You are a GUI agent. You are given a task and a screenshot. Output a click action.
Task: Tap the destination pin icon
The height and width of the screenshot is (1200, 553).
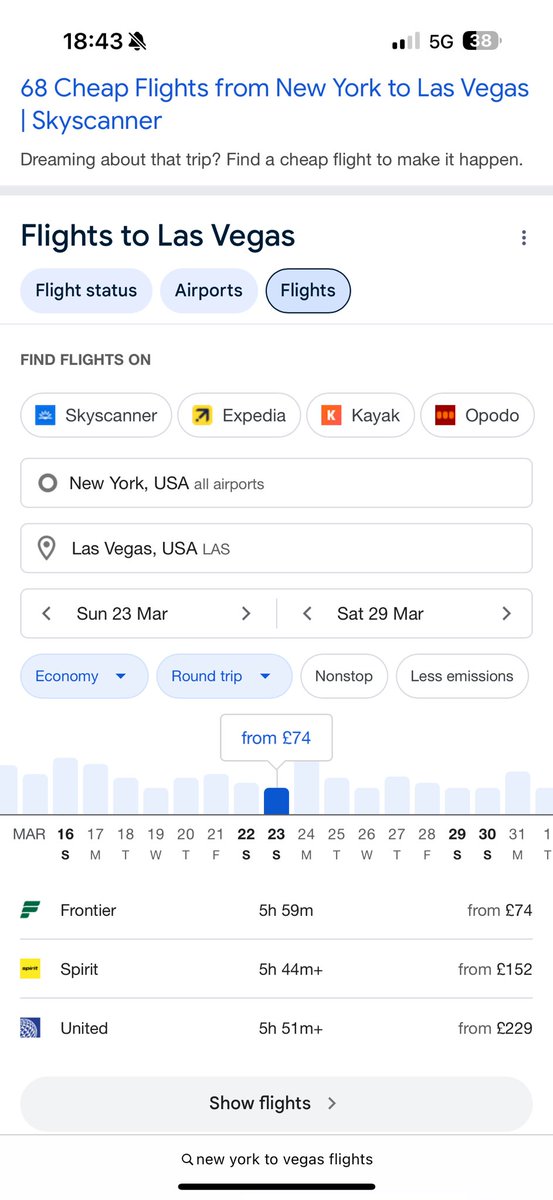point(46,548)
